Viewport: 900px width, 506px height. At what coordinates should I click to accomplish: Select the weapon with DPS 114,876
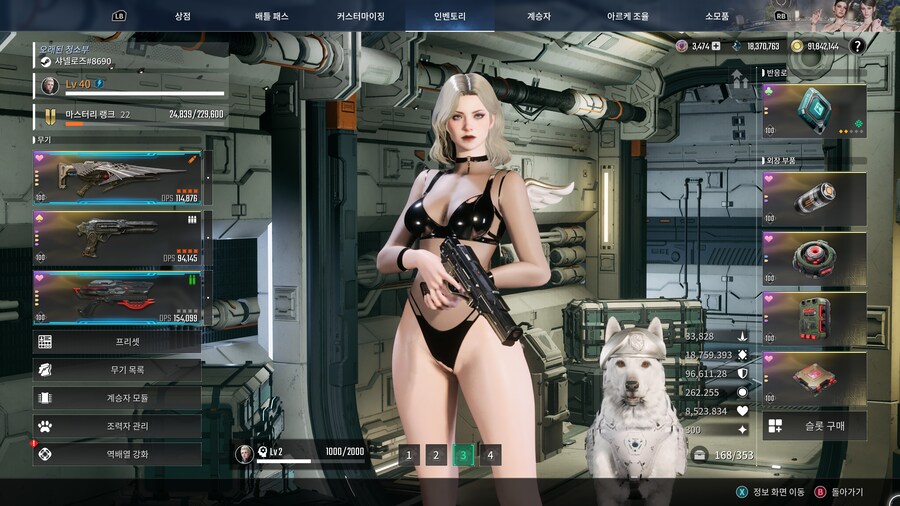[x=118, y=178]
